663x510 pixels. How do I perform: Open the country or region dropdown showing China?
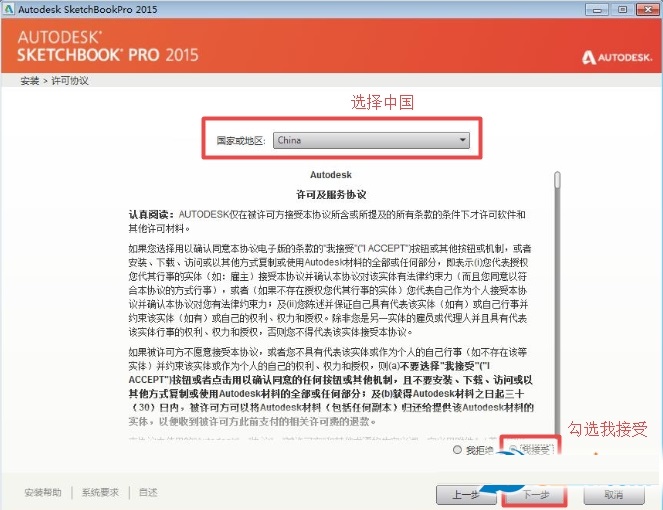point(371,140)
